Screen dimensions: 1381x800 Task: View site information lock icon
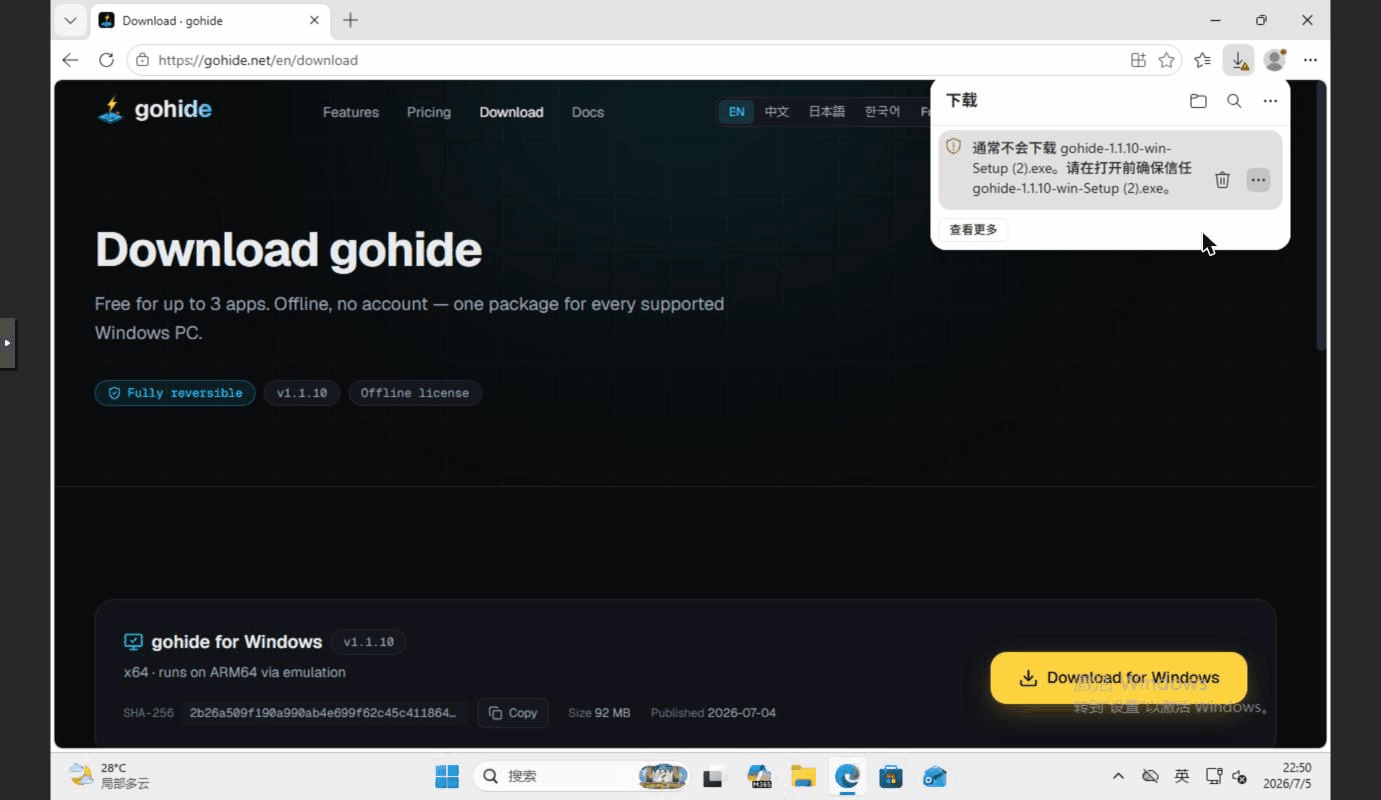coord(143,60)
